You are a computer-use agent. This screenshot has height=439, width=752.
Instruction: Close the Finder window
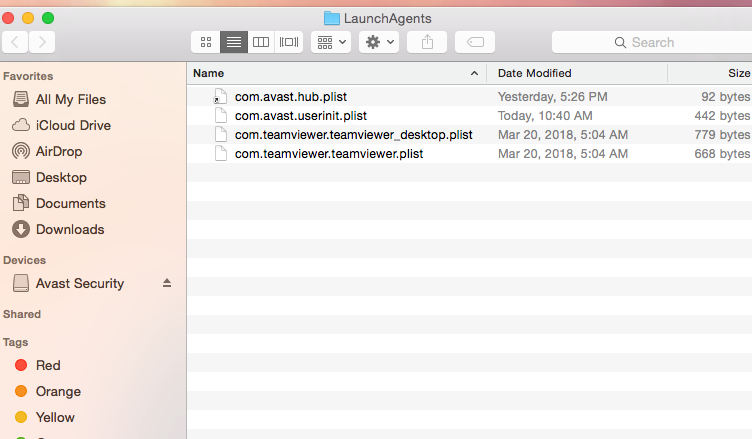[8, 18]
